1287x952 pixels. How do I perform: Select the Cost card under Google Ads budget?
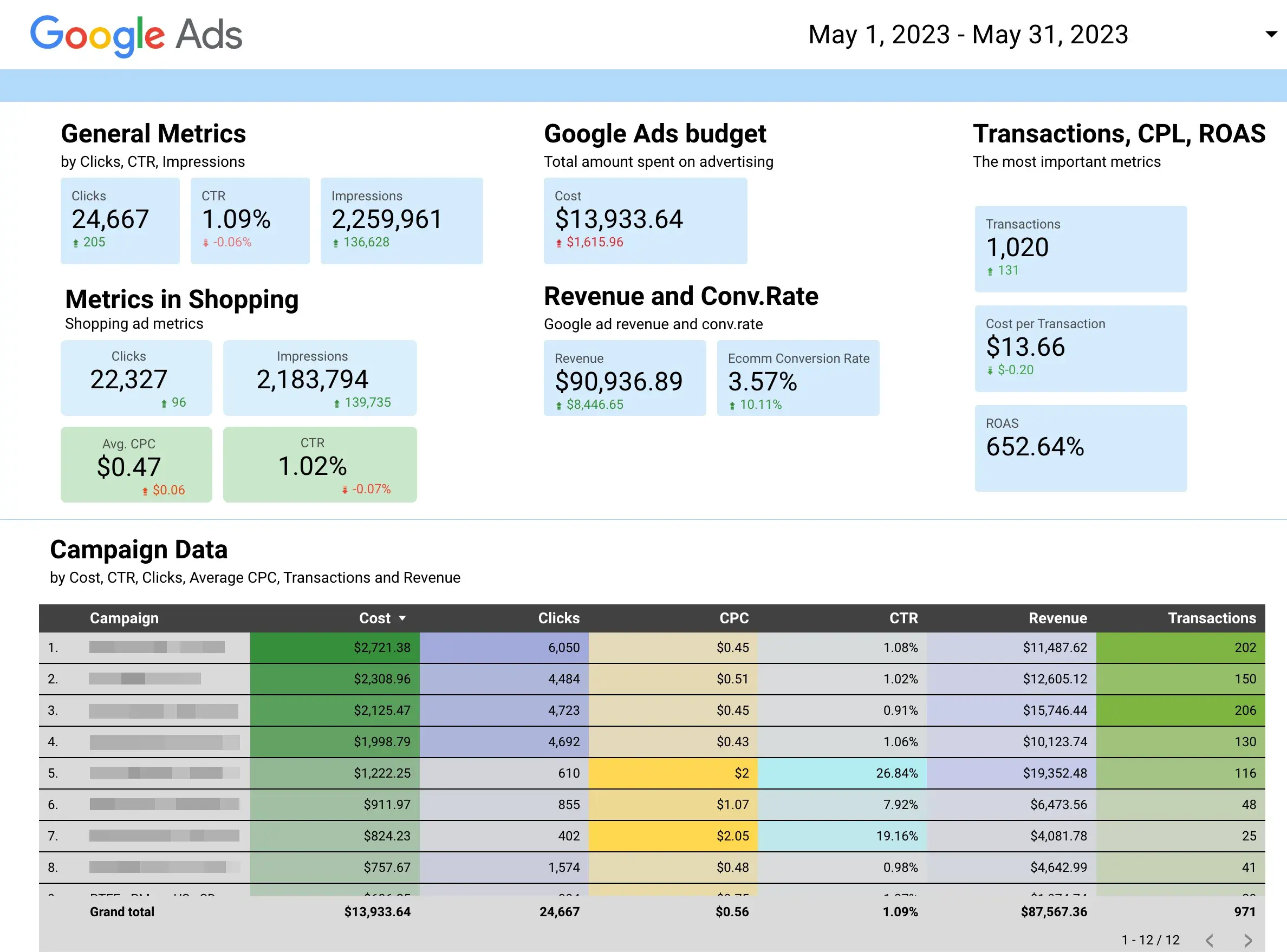(645, 221)
